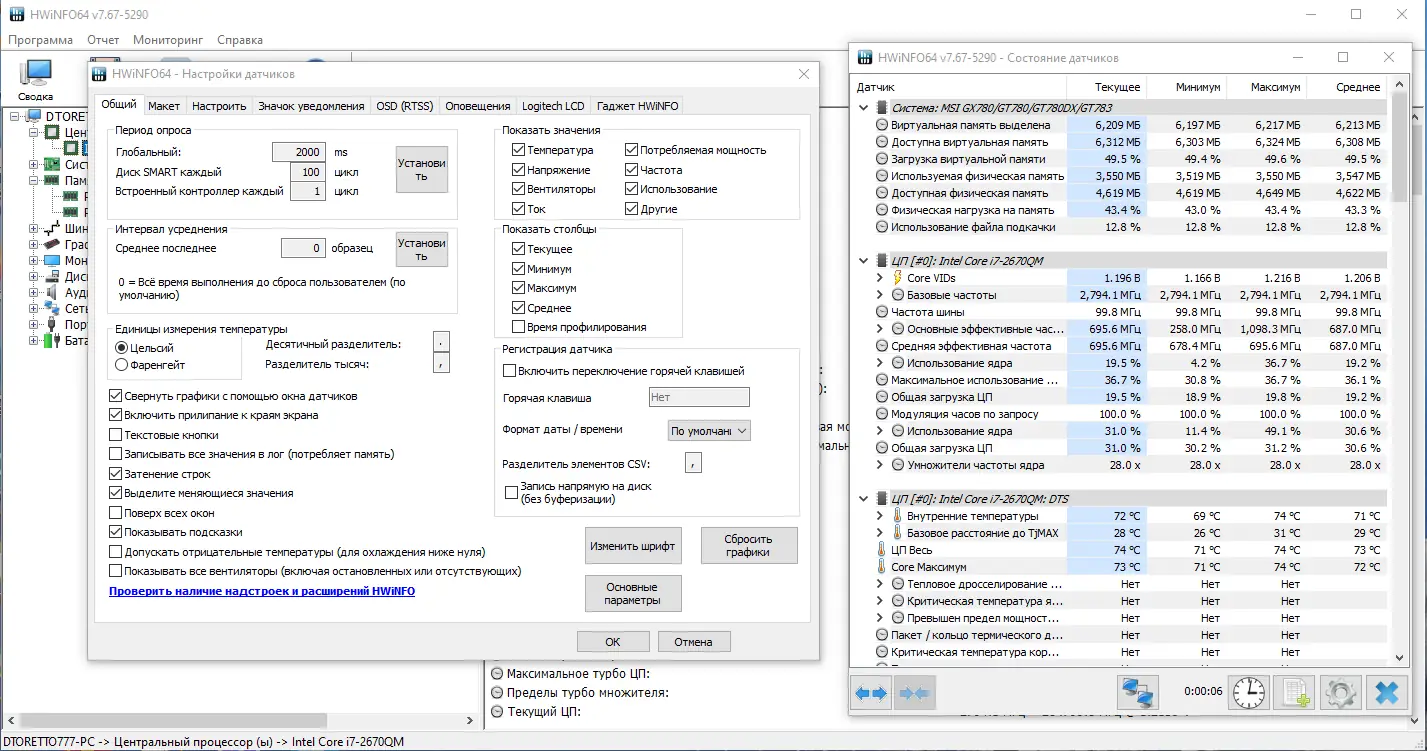Open the Отчет menu
The height and width of the screenshot is (751, 1427).
point(103,40)
